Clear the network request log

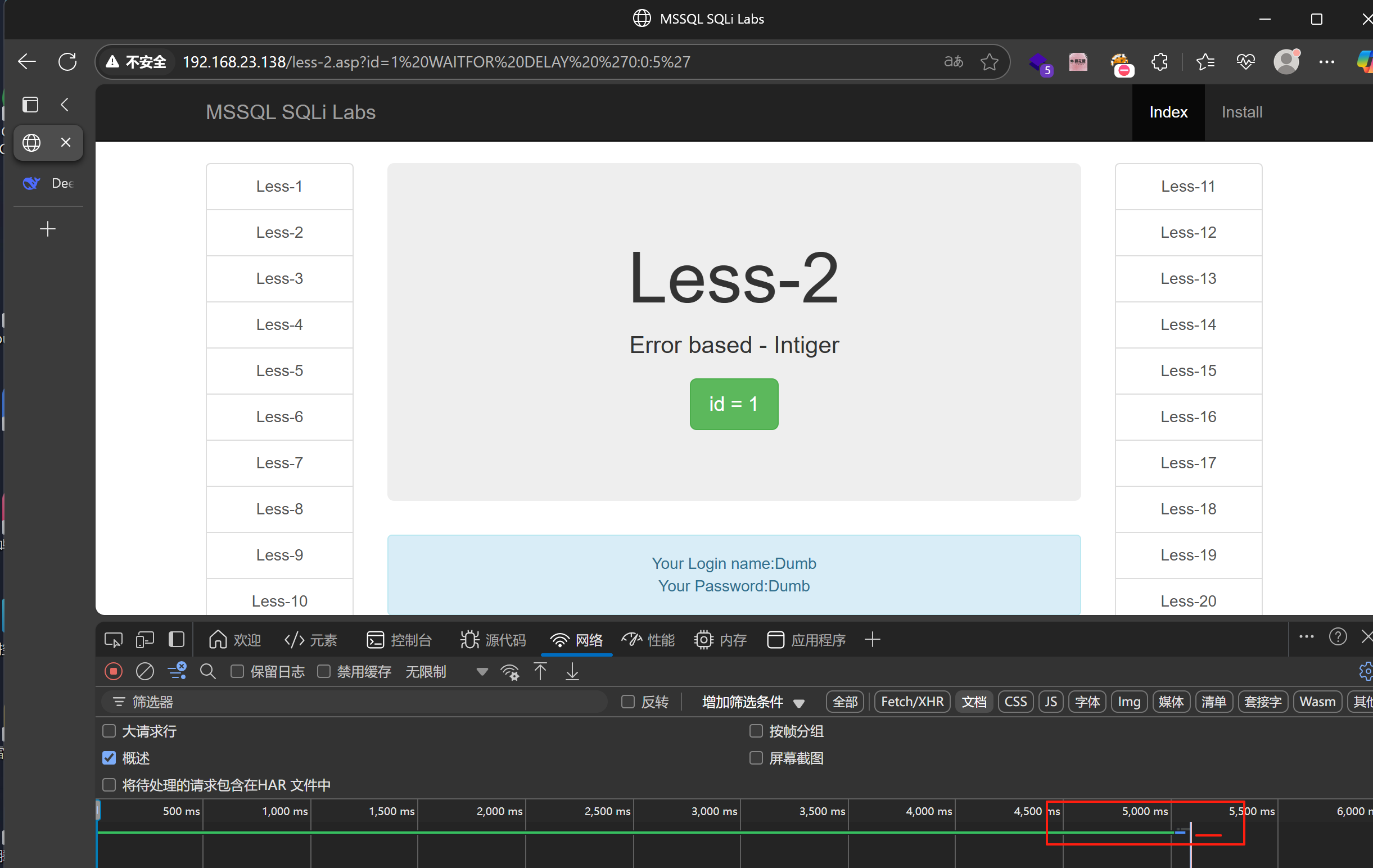pos(144,671)
